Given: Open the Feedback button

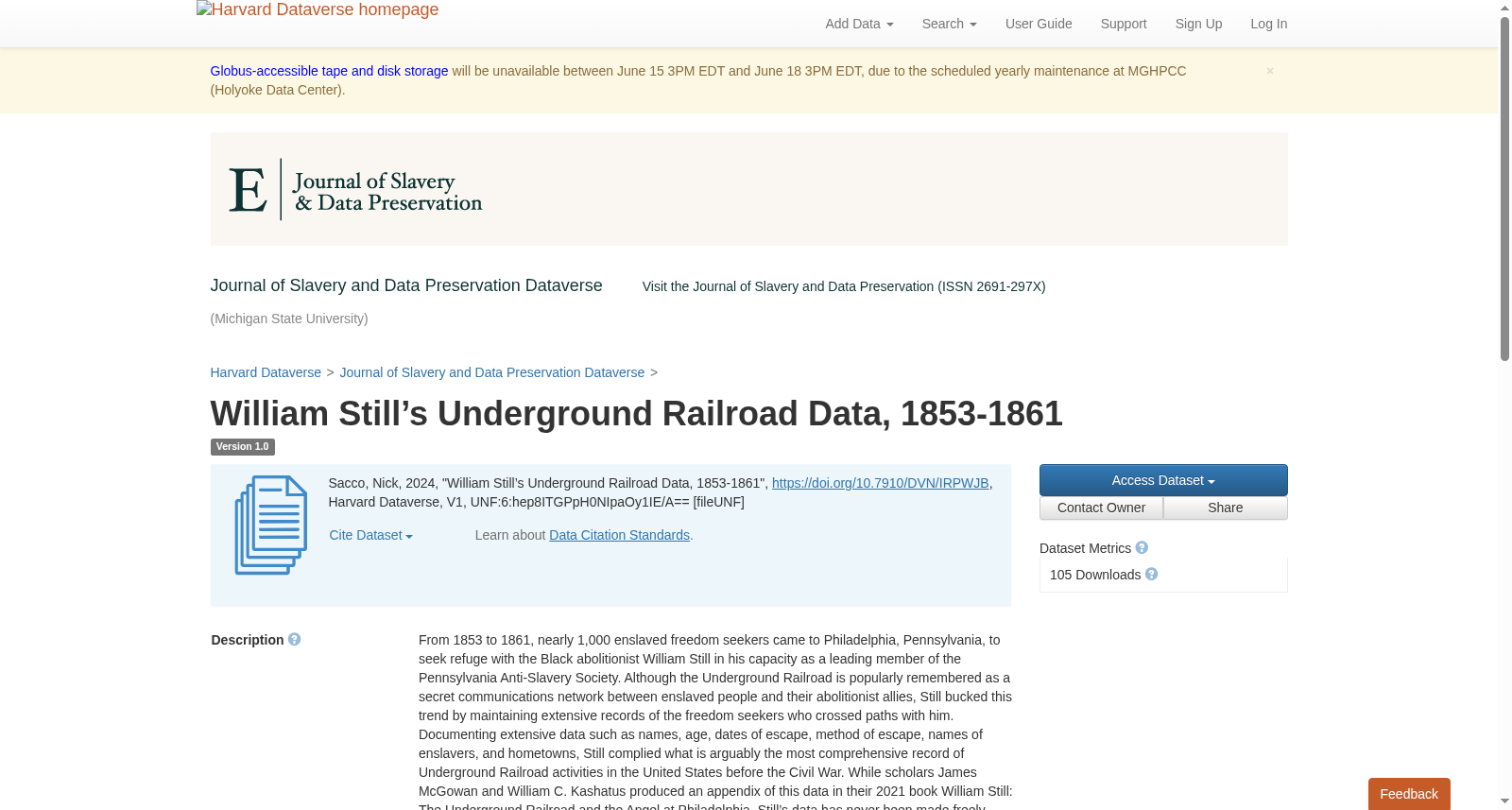Looking at the screenshot, I should (x=1409, y=794).
